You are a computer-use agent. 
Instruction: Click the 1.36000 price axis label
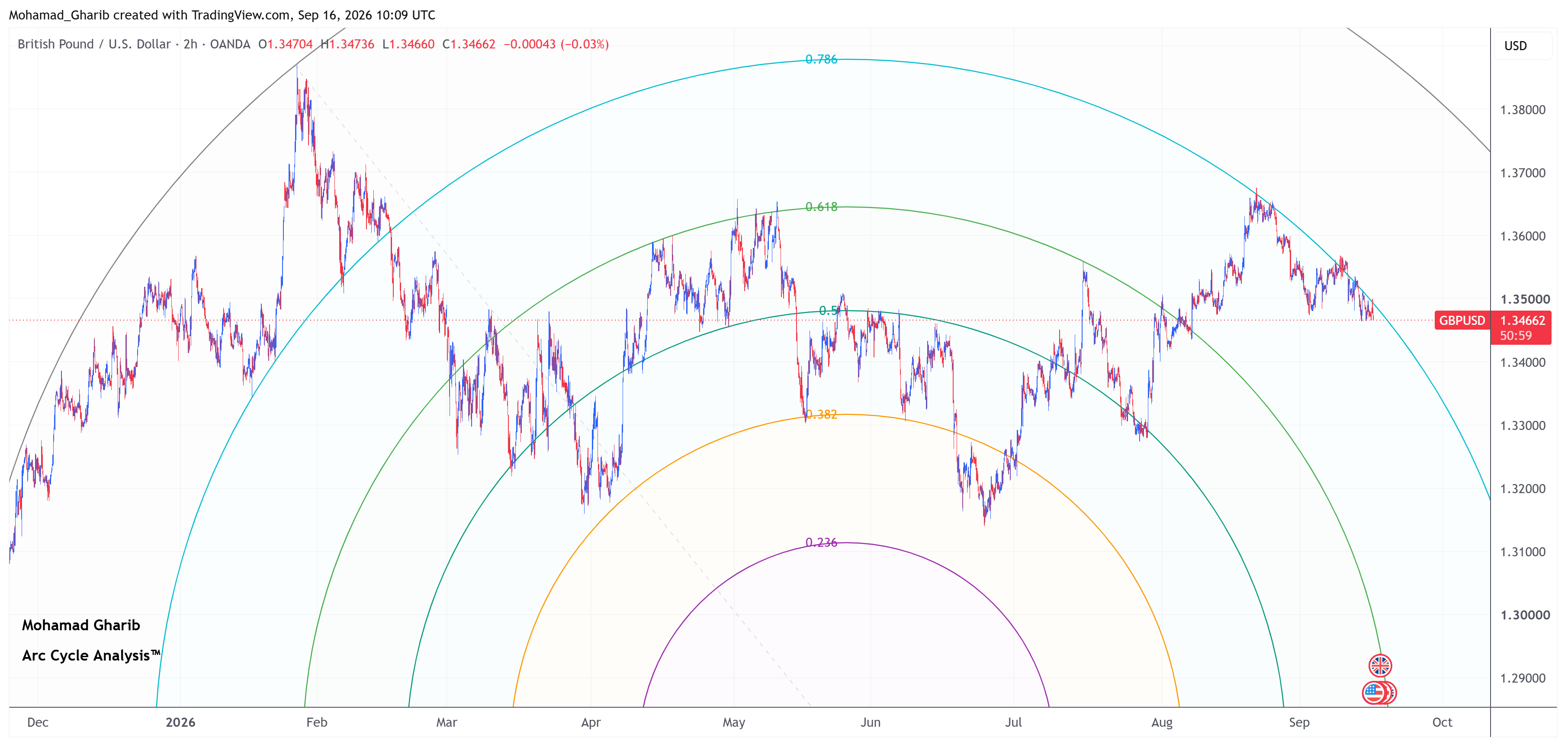pos(1522,237)
